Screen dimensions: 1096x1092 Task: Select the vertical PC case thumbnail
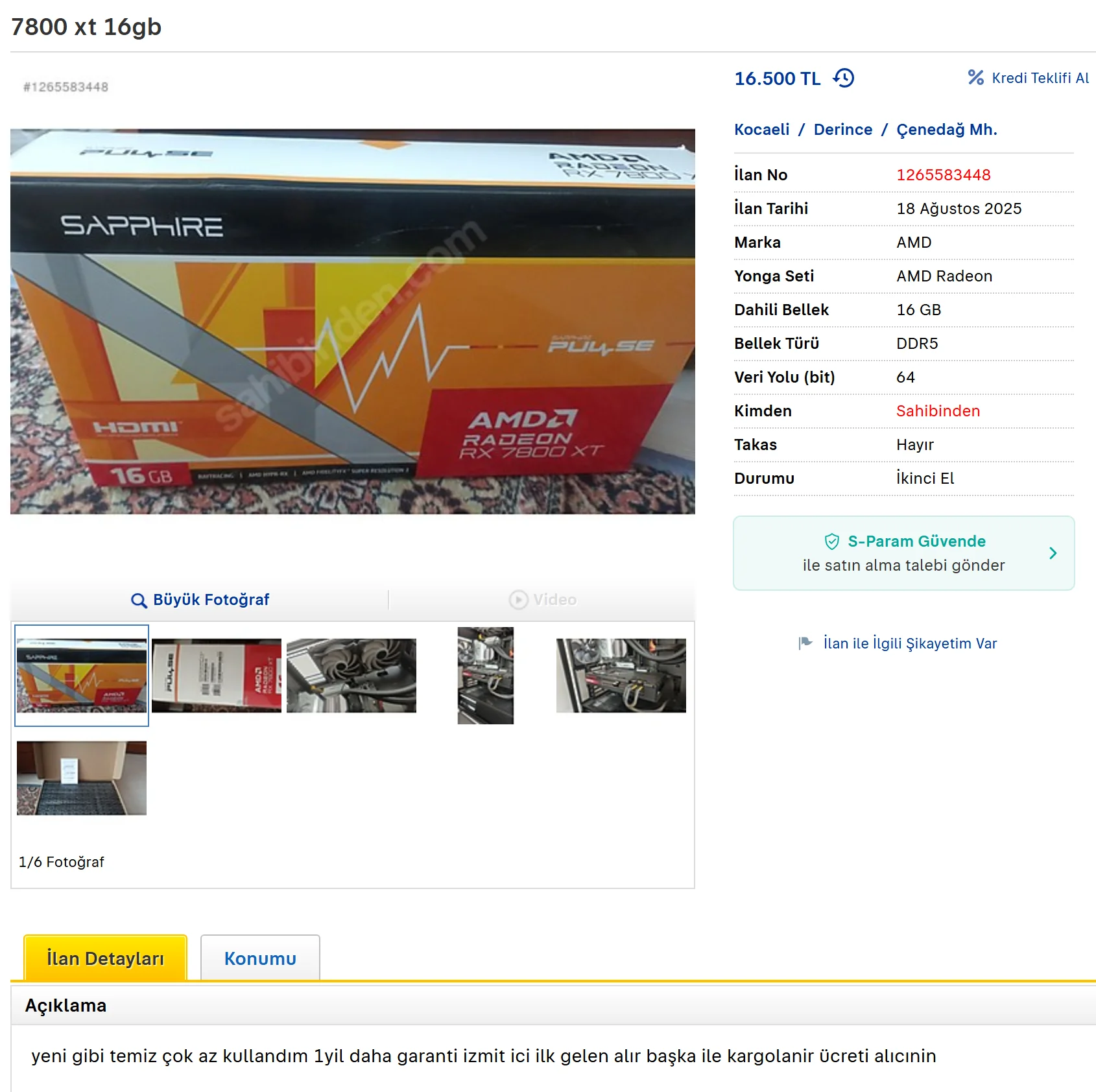tap(486, 676)
